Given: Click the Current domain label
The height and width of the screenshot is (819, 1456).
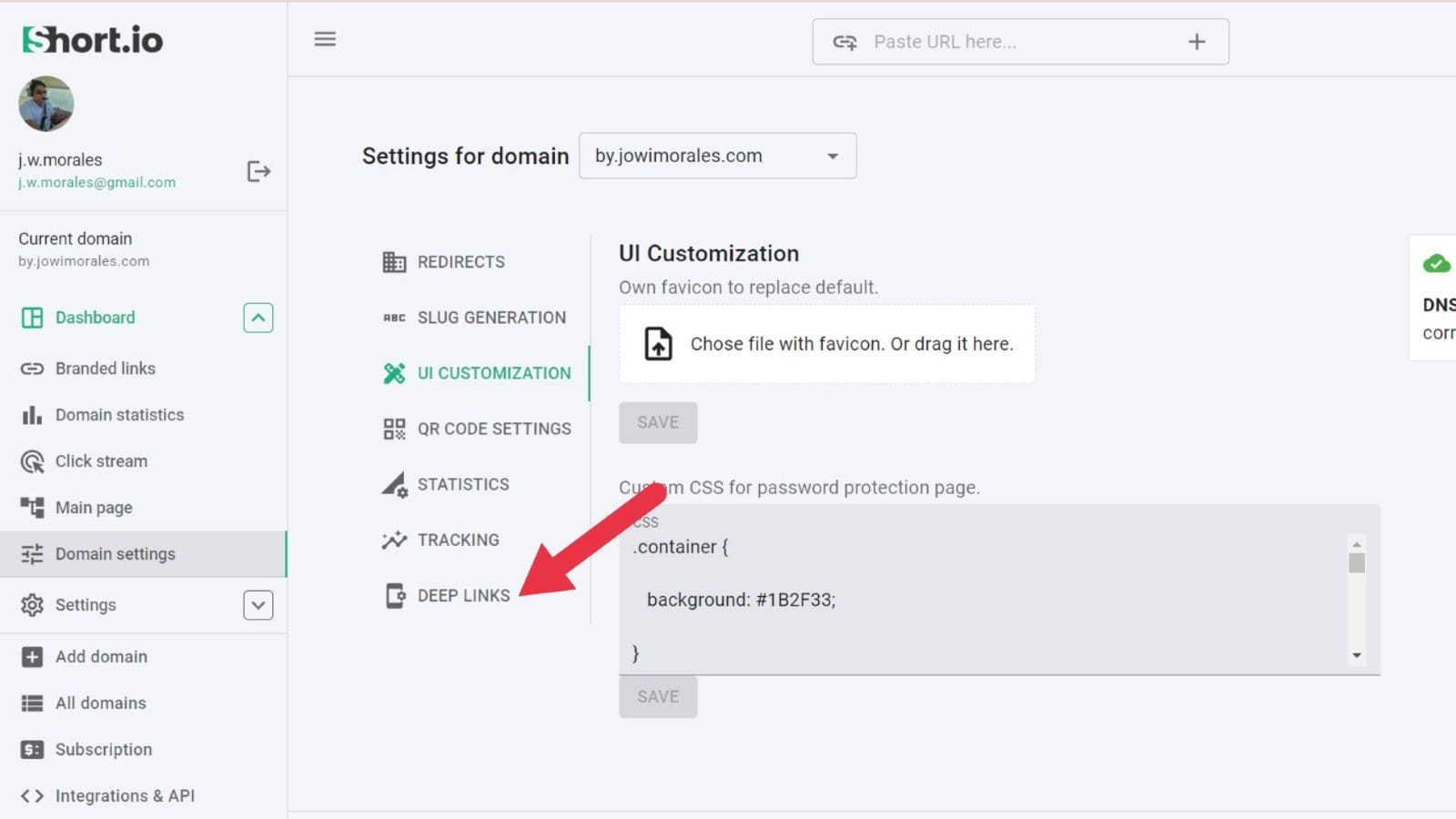Looking at the screenshot, I should (76, 238).
